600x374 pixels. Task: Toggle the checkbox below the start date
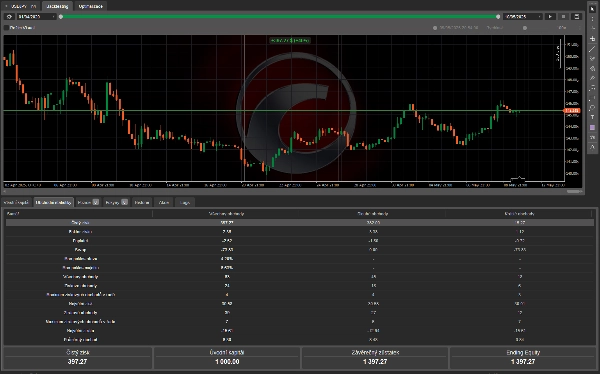pyautogui.click(x=6, y=28)
